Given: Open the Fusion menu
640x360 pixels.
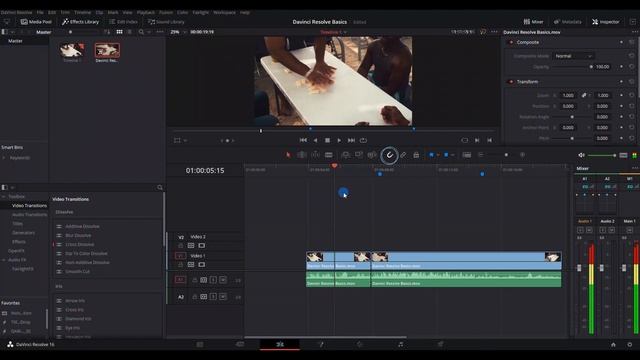Looking at the screenshot, I should (166, 13).
